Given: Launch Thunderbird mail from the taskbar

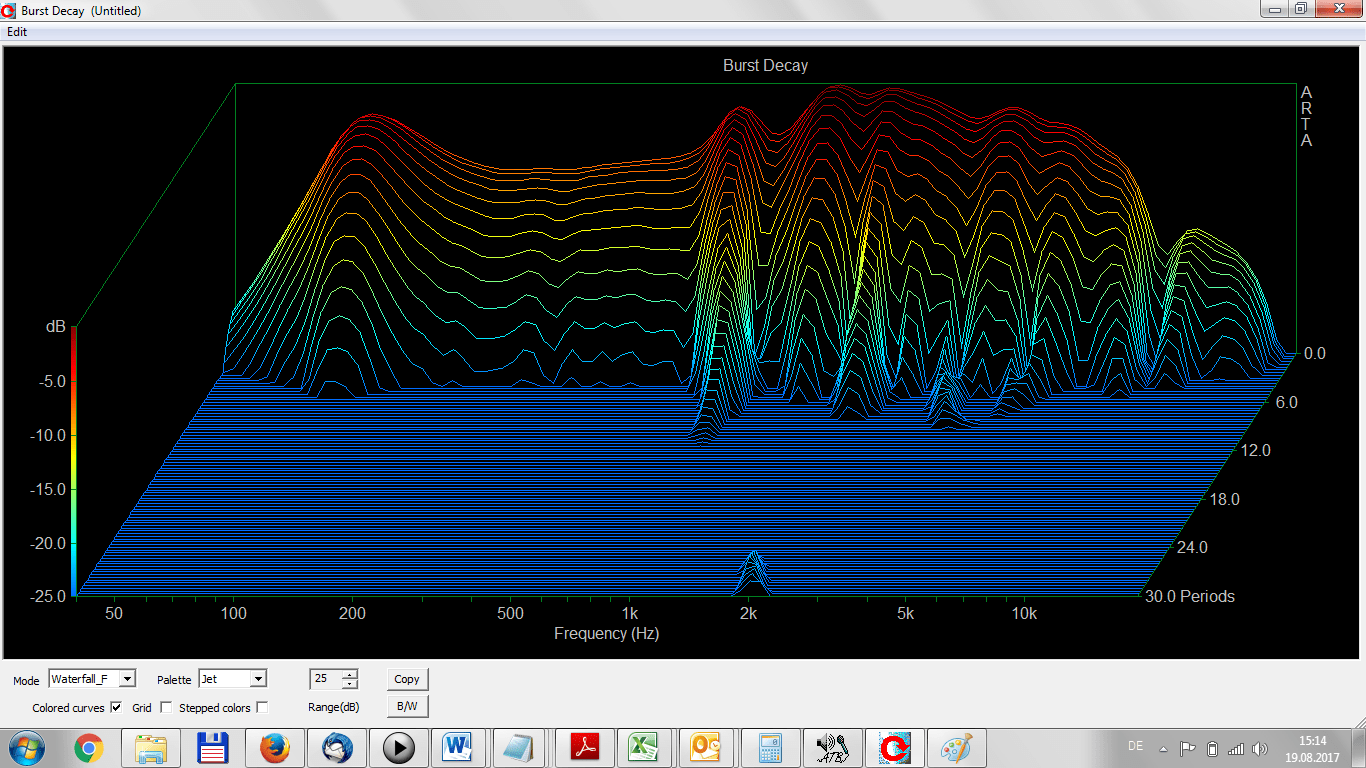Looking at the screenshot, I should (x=336, y=748).
